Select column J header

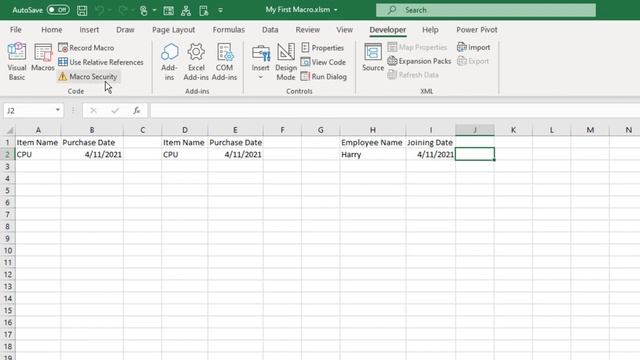coord(475,130)
